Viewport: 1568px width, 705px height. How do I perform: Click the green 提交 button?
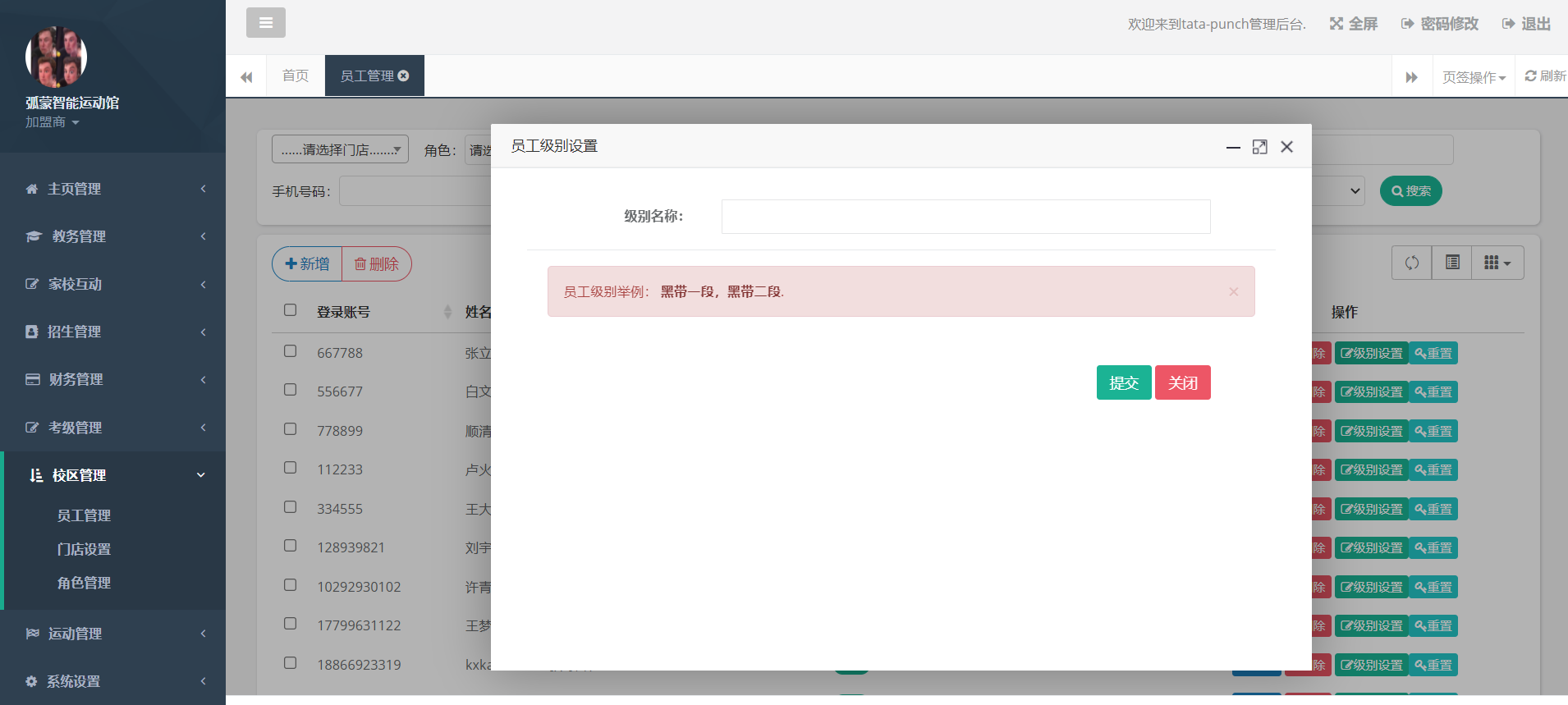coord(1123,382)
